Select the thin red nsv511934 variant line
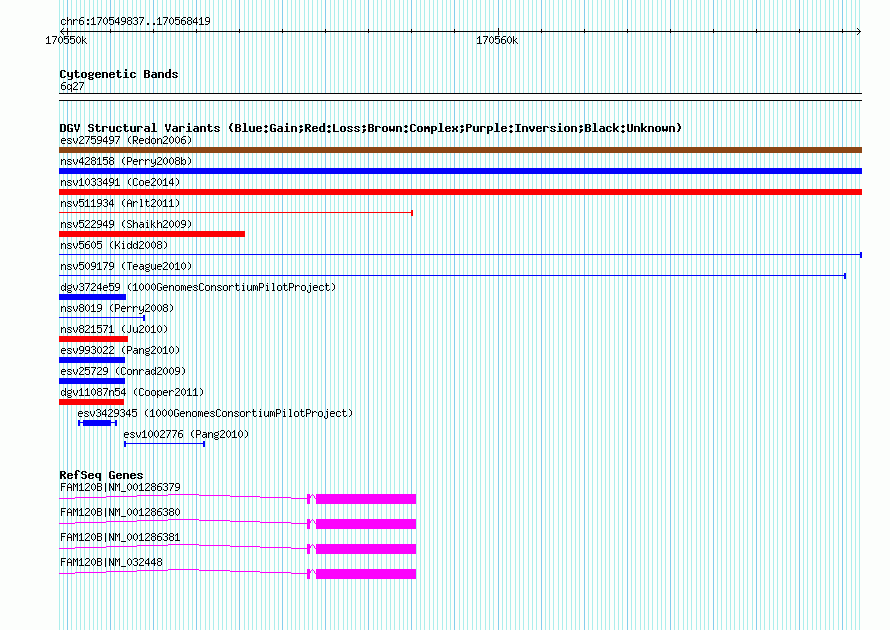The height and width of the screenshot is (630, 890). [236, 213]
